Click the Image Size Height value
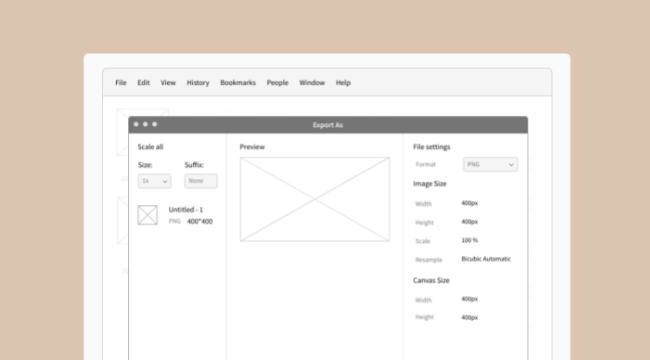Screen dimensions: 650x360 [470, 222]
